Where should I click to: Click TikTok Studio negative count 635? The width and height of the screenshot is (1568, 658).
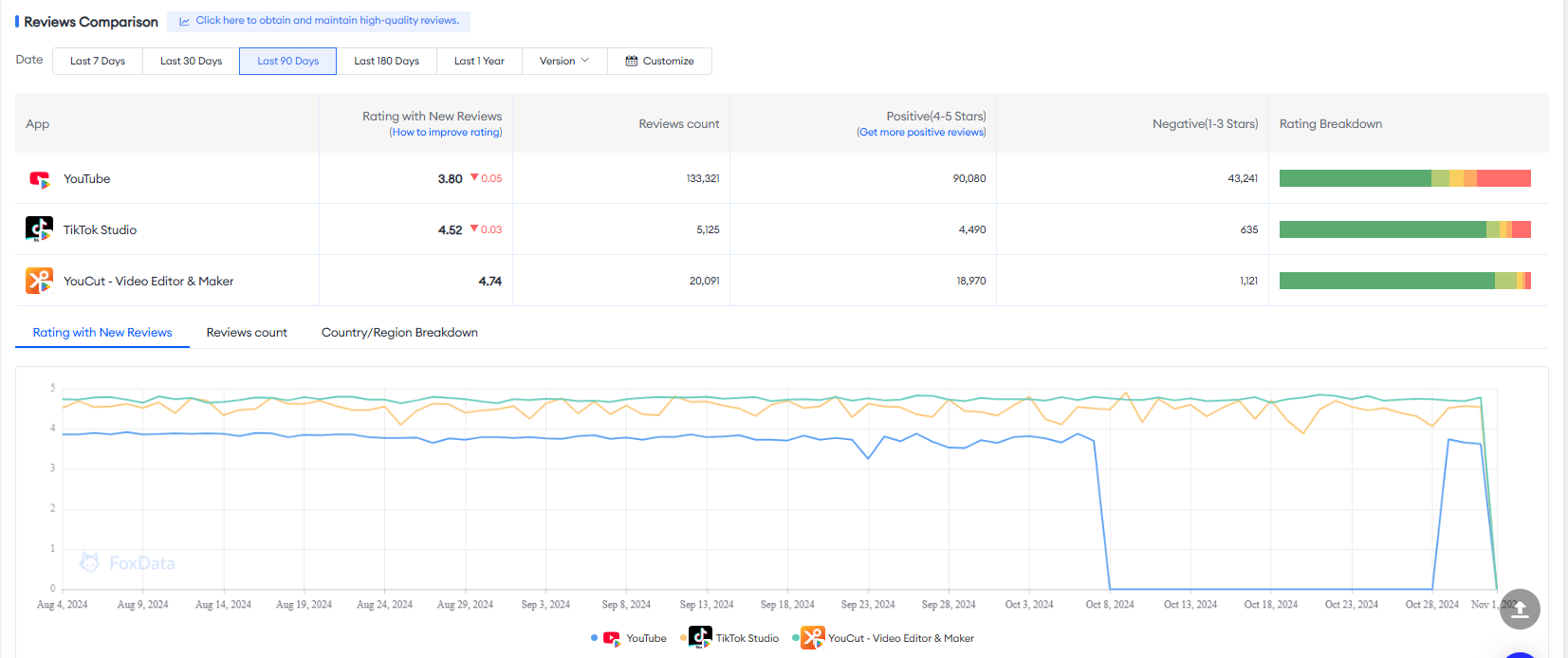[x=1249, y=230]
